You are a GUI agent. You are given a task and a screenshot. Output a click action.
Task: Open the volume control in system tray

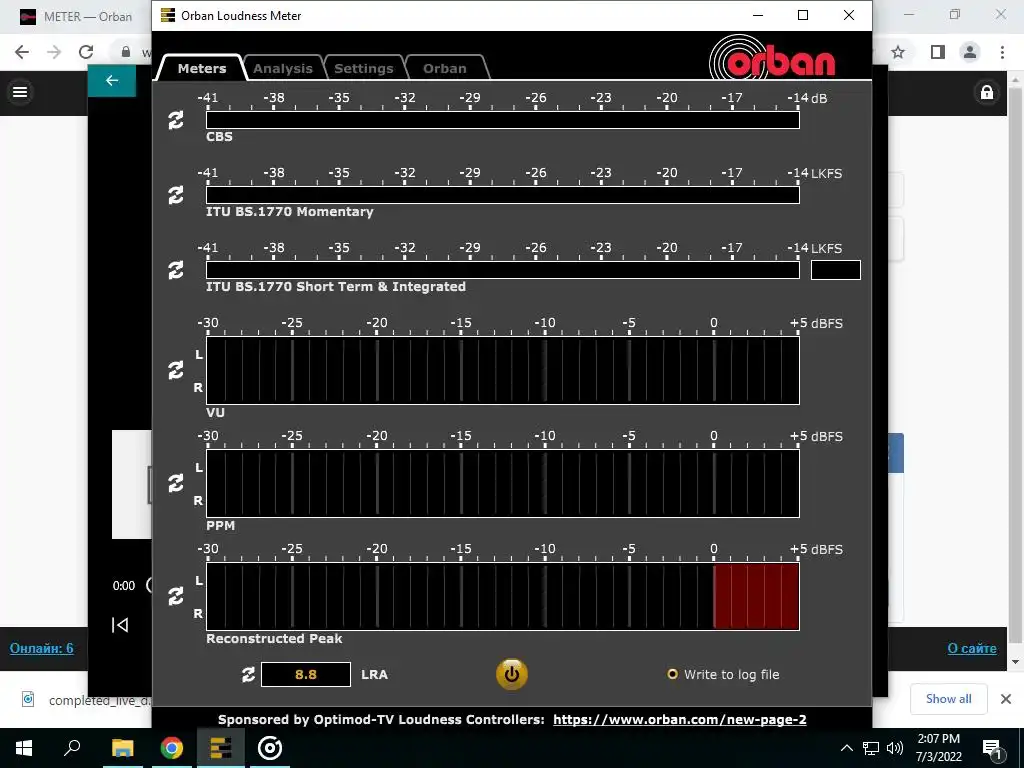click(x=895, y=748)
